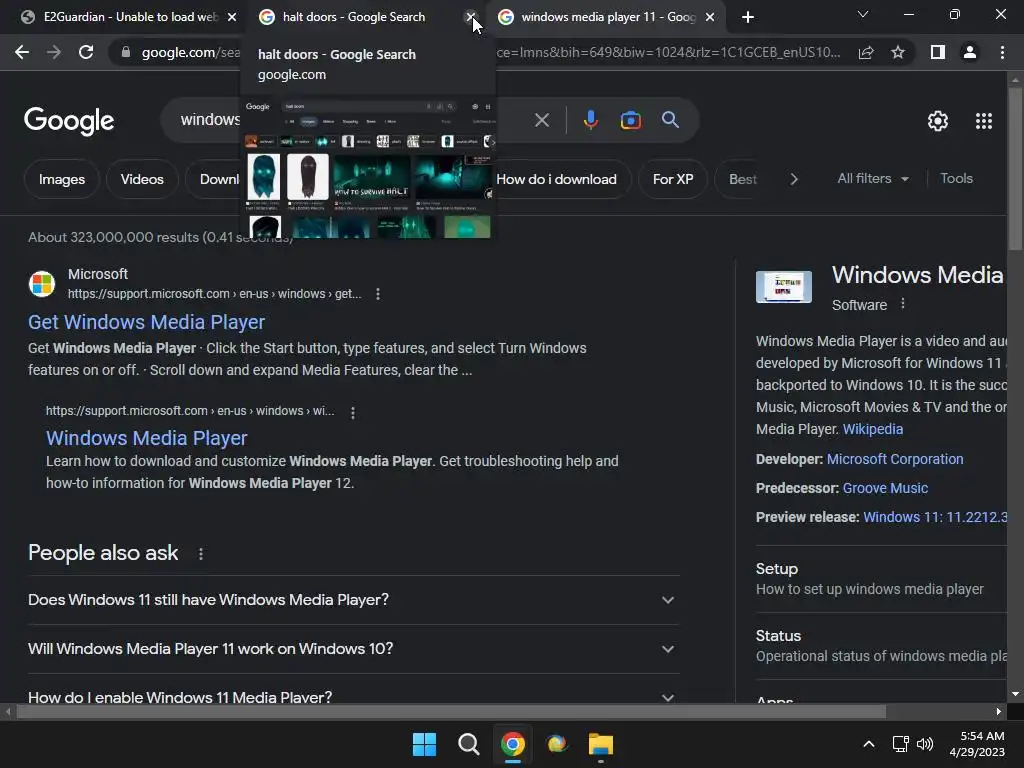Open the tab search dropdown arrow
The height and width of the screenshot is (768, 1024).
pos(863,14)
